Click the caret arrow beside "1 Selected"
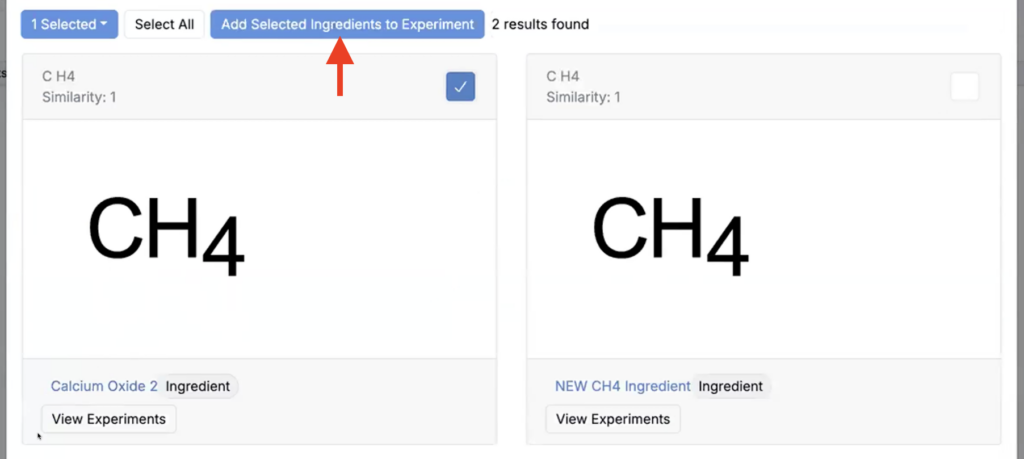Screen dimensions: 1024x459 (x=104, y=25)
